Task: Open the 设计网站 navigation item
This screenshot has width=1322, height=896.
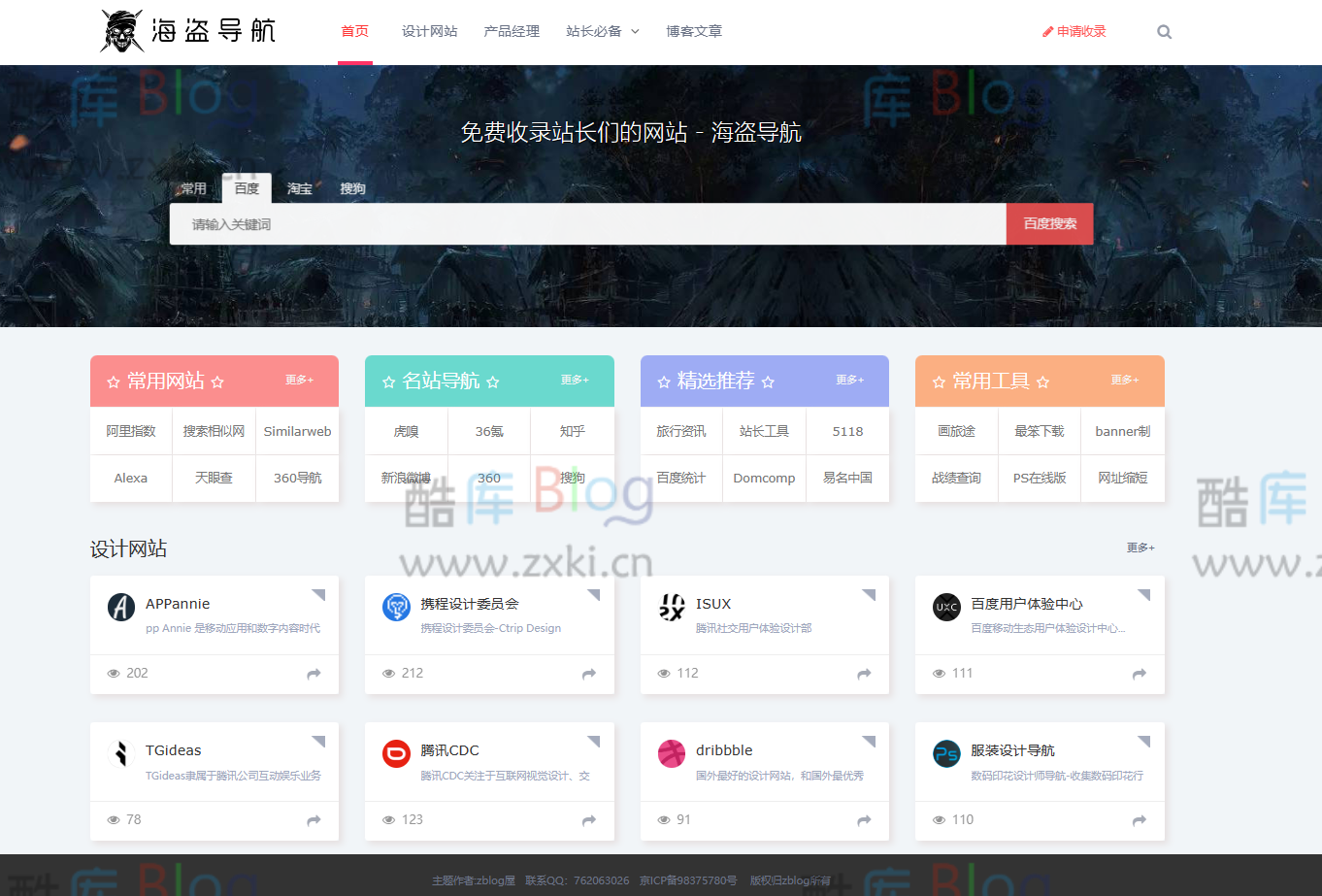Action: (430, 30)
